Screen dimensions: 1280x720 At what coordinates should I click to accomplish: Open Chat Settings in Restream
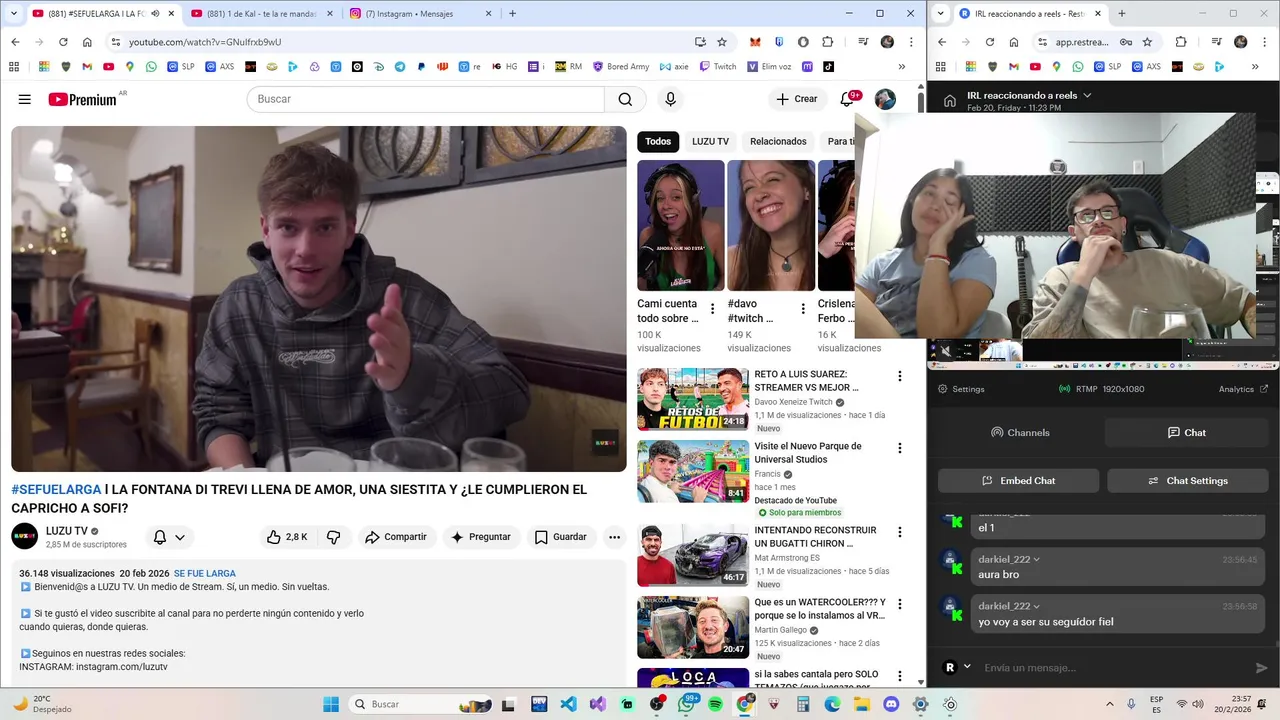coord(1187,480)
